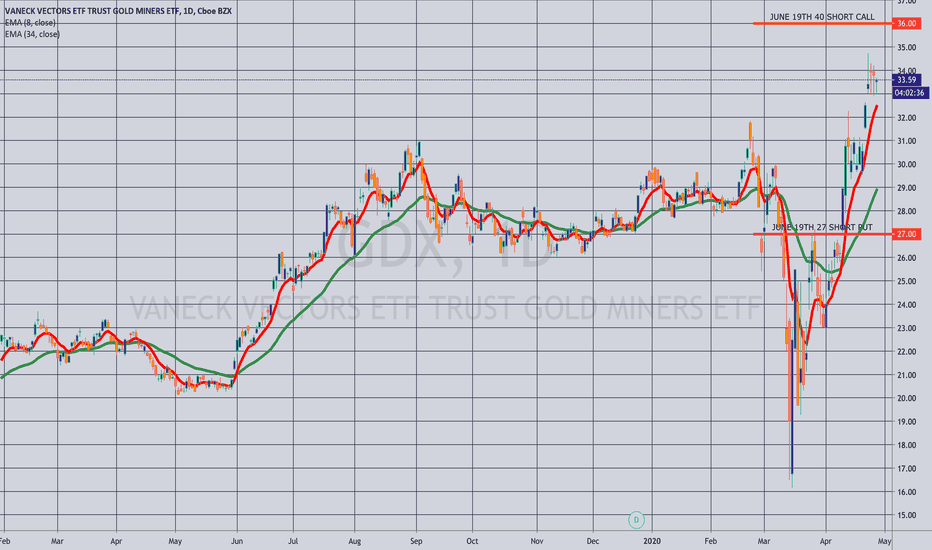
Task: Click the 2020 label on time axis
Action: click(652, 541)
